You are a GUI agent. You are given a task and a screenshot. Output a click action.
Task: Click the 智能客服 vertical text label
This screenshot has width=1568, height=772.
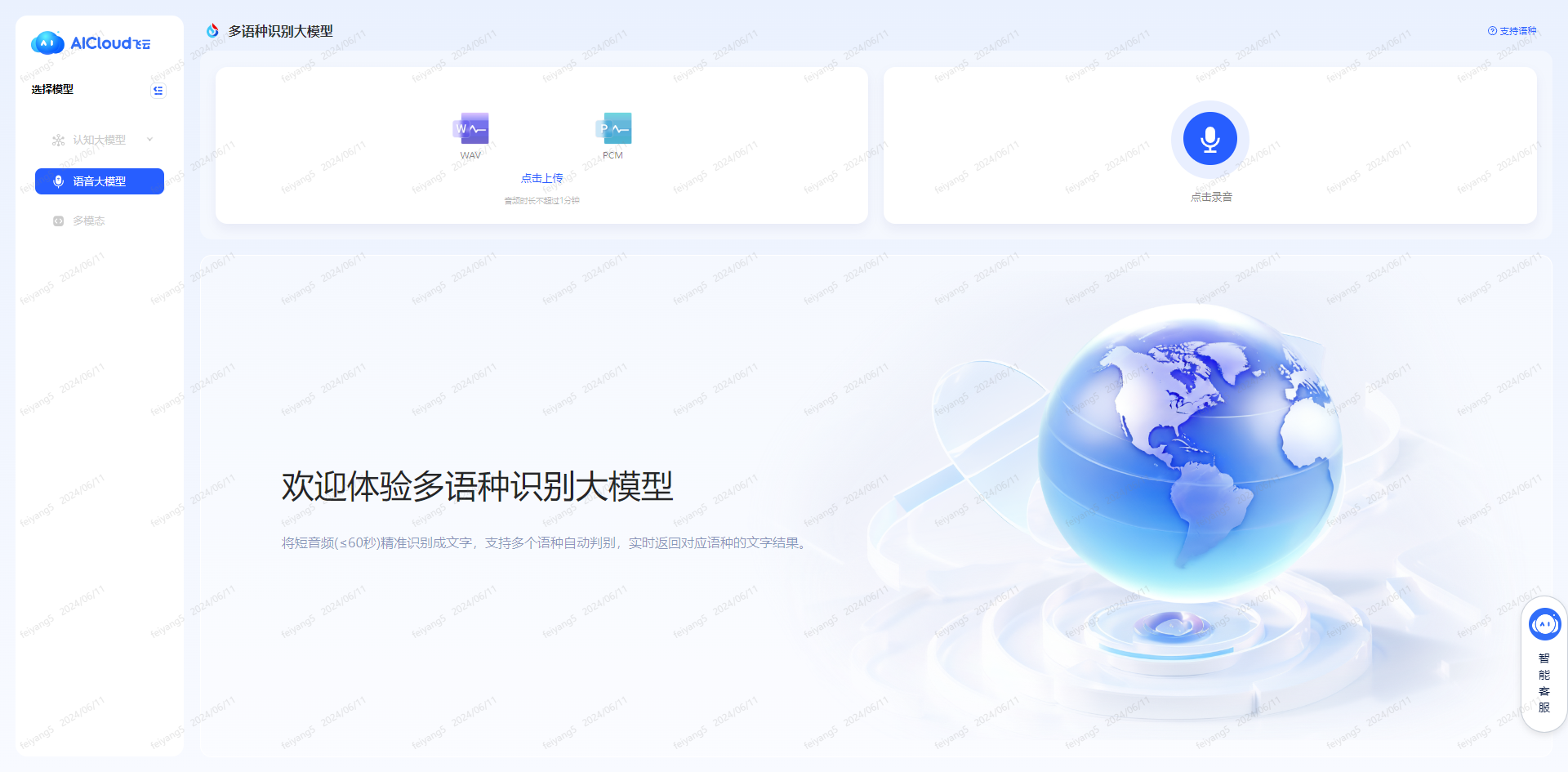(1544, 683)
